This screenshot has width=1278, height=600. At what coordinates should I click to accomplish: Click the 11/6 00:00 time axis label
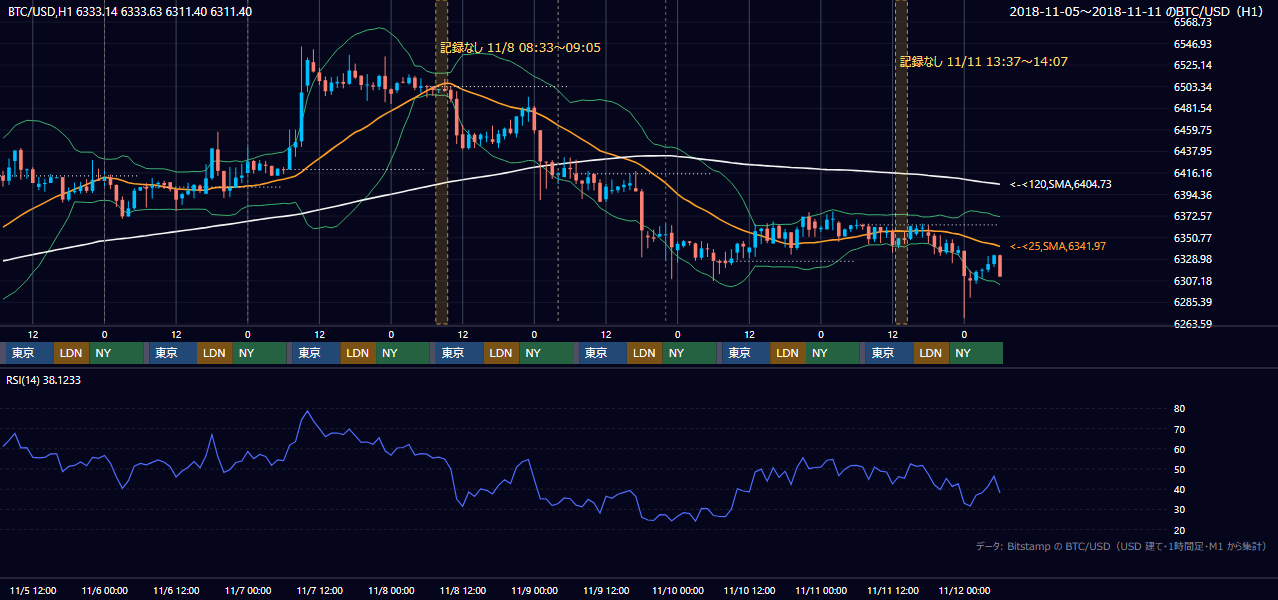[x=105, y=590]
